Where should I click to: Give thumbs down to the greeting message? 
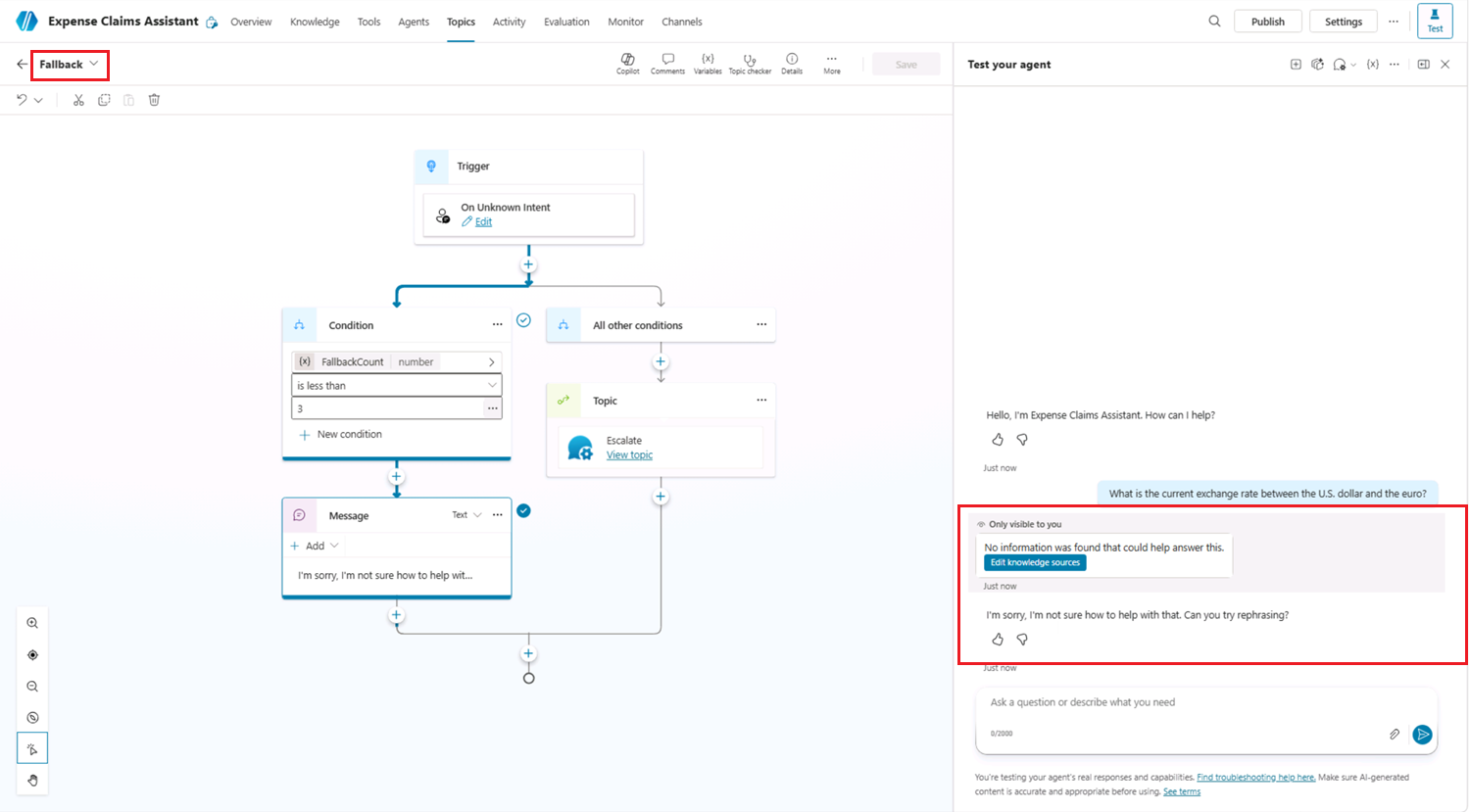1022,440
